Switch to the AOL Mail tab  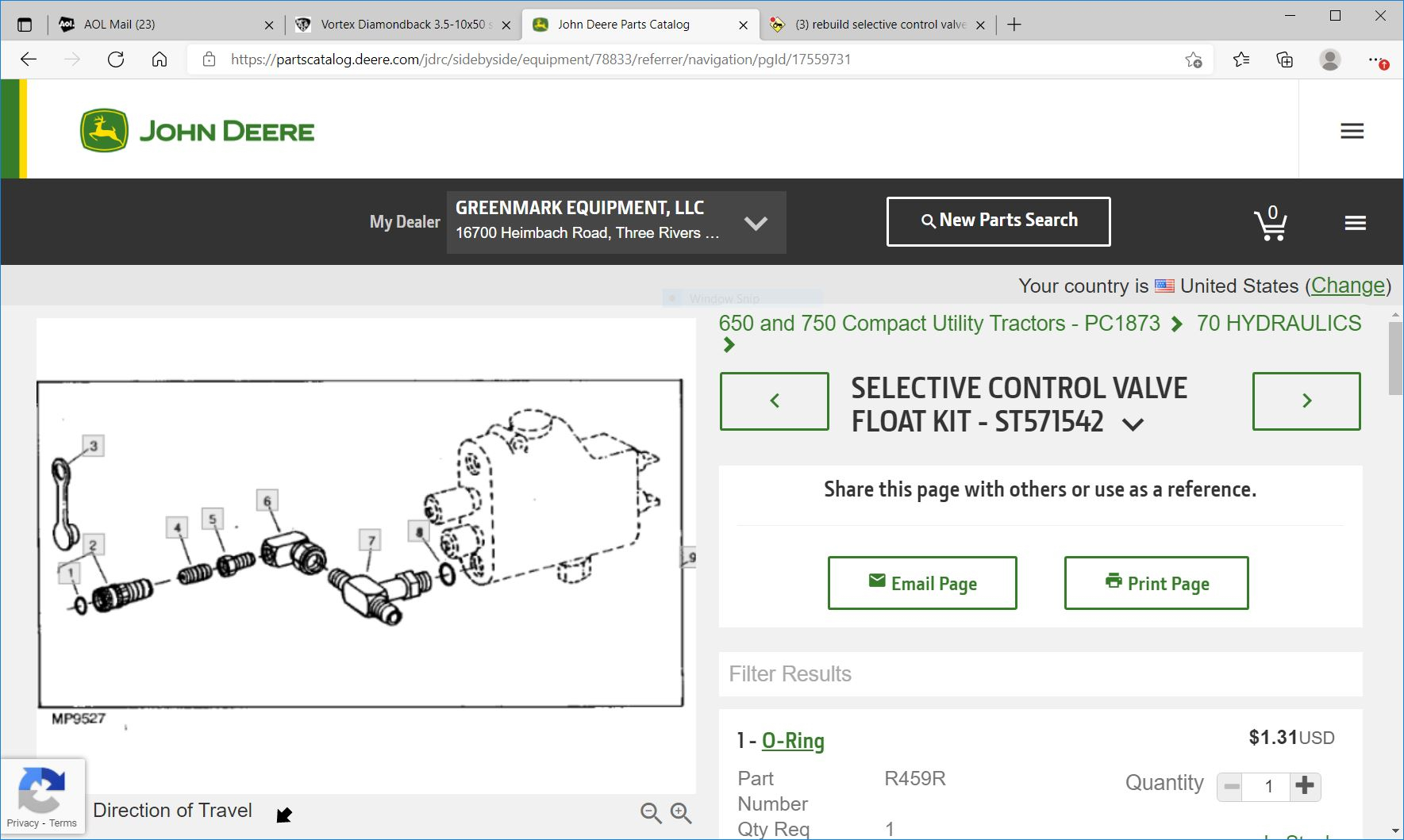click(x=159, y=25)
